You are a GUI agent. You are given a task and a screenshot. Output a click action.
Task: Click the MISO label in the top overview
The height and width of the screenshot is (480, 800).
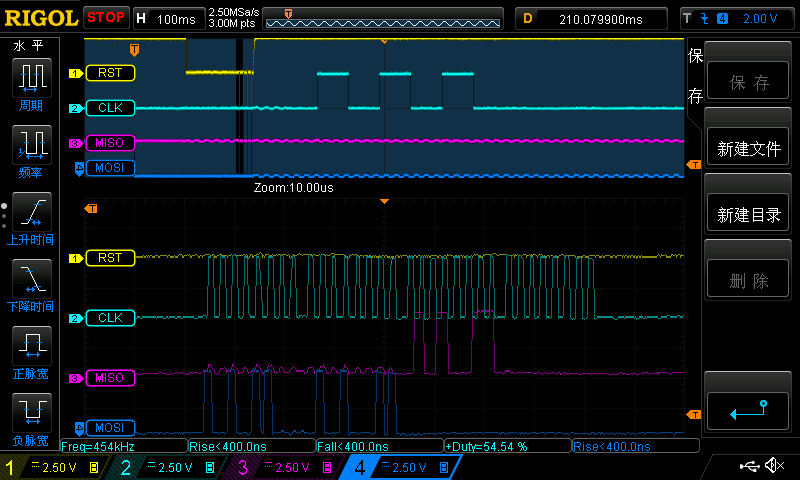110,143
